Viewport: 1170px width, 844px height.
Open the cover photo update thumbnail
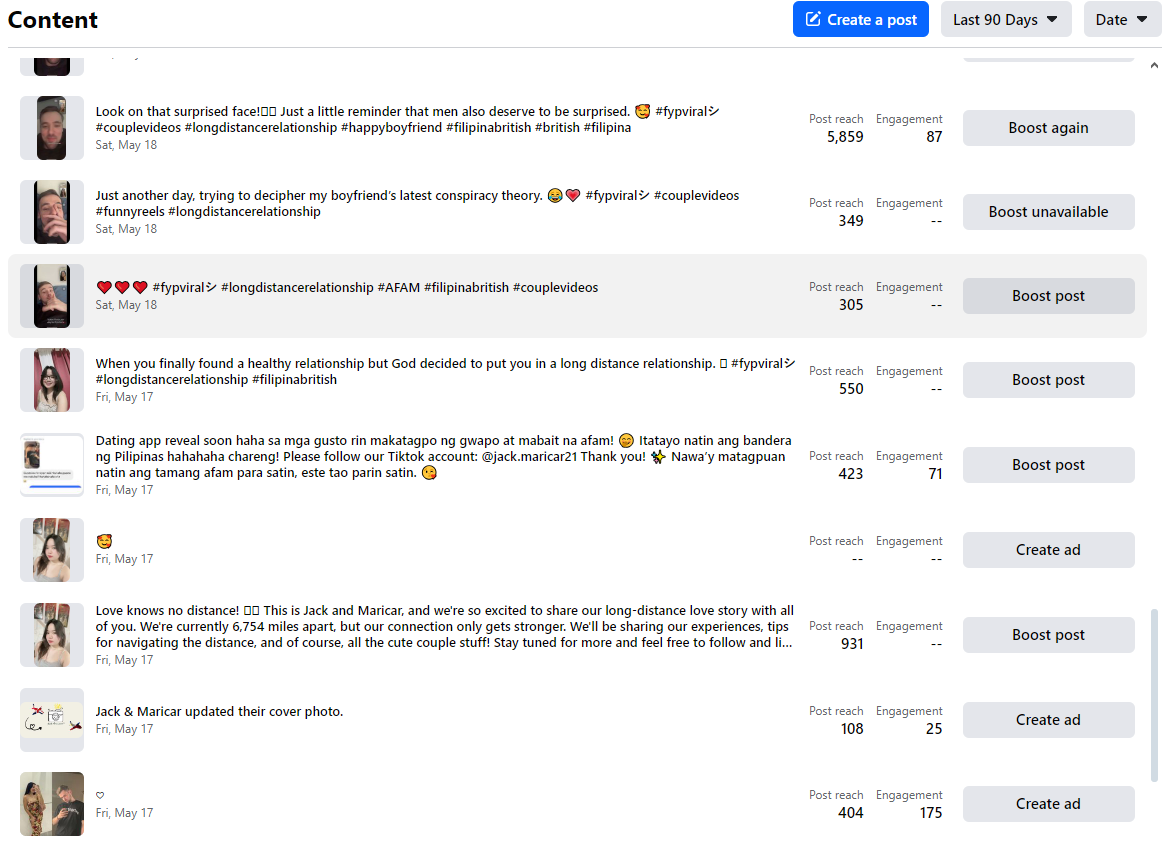coord(52,720)
